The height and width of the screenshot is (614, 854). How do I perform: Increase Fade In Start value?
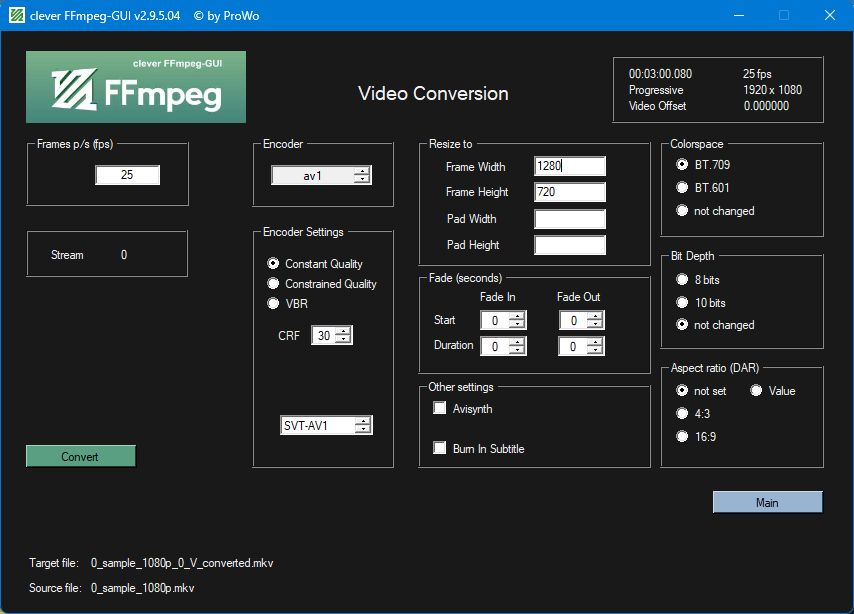517,316
